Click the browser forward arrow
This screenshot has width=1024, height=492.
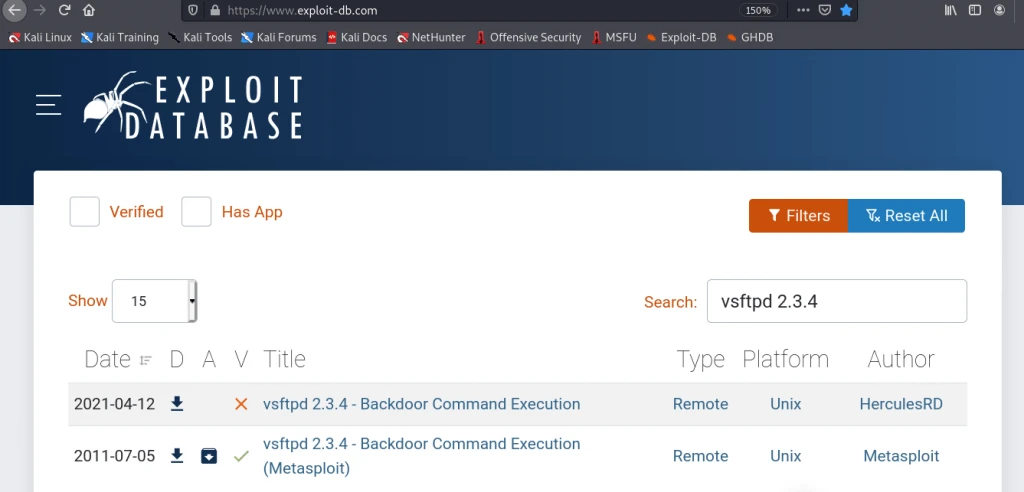point(39,10)
